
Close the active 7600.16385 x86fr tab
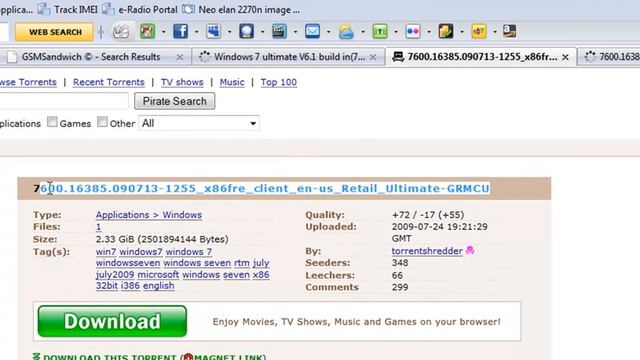[565, 57]
